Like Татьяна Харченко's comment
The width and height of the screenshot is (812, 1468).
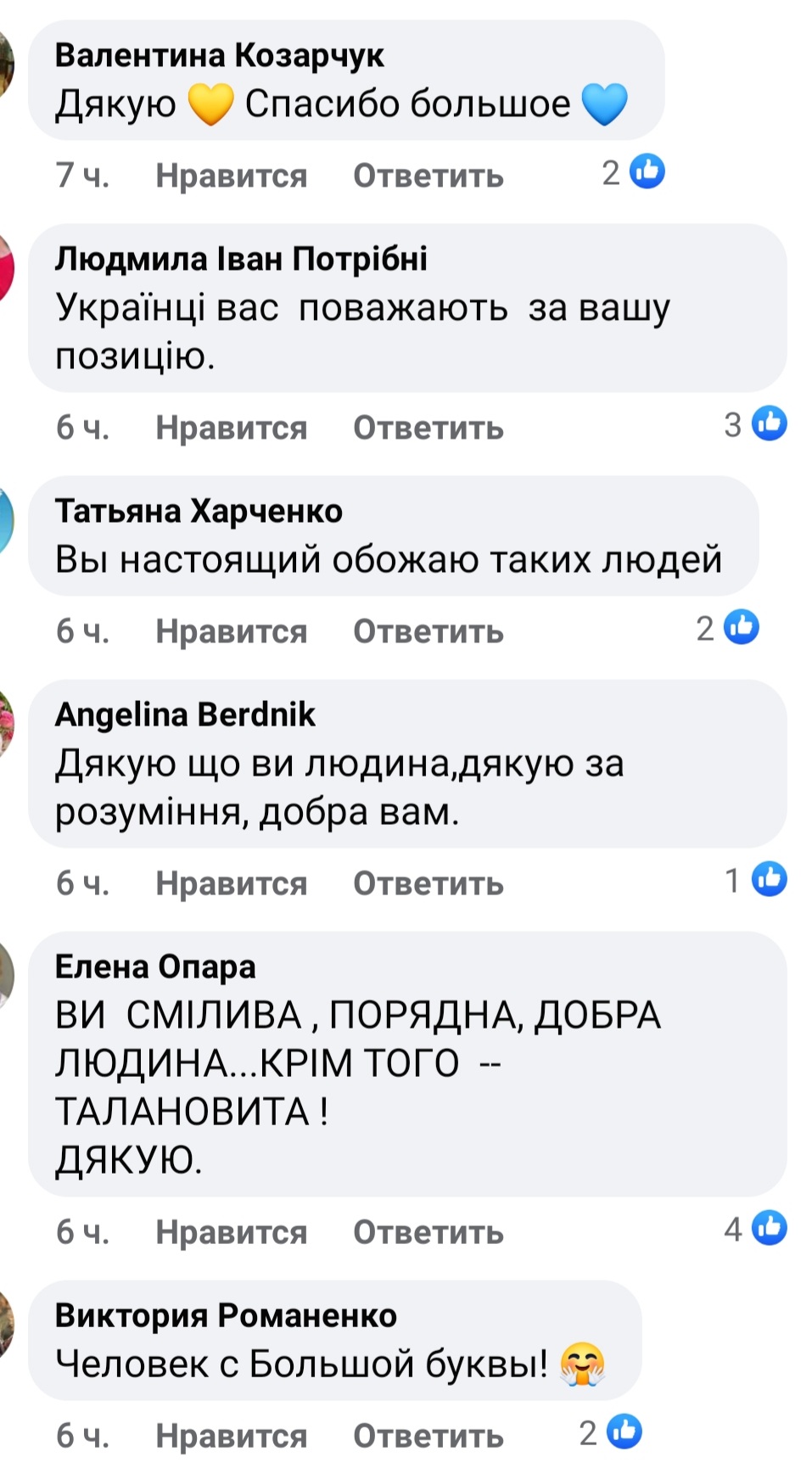tap(231, 631)
